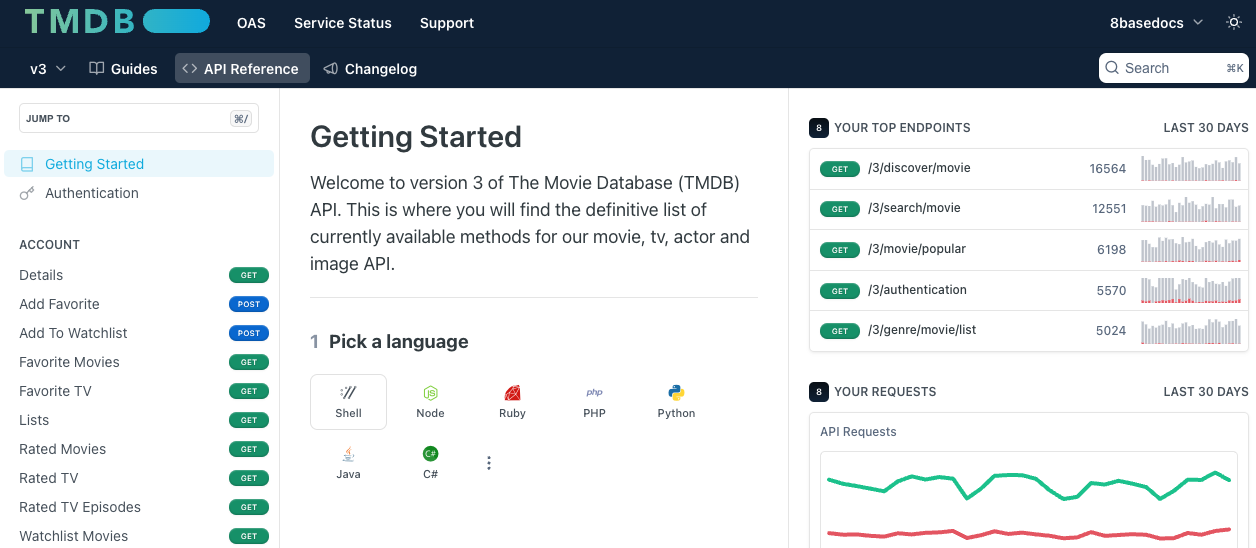1256x548 pixels.
Task: Switch to the Guides tab
Action: pyautogui.click(x=123, y=69)
